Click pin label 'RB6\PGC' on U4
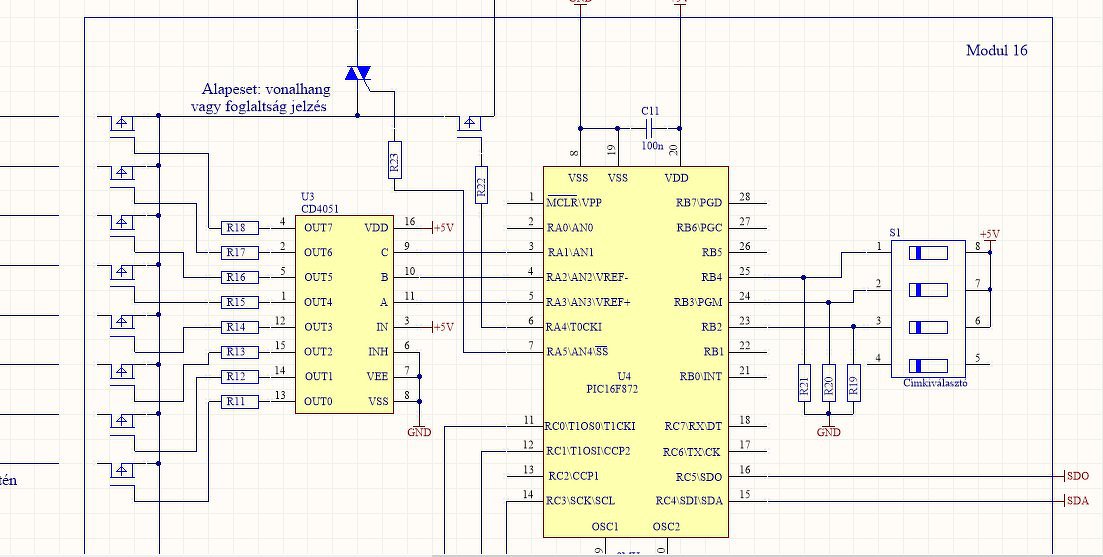Viewport: 1103px width, 557px height. [699, 228]
